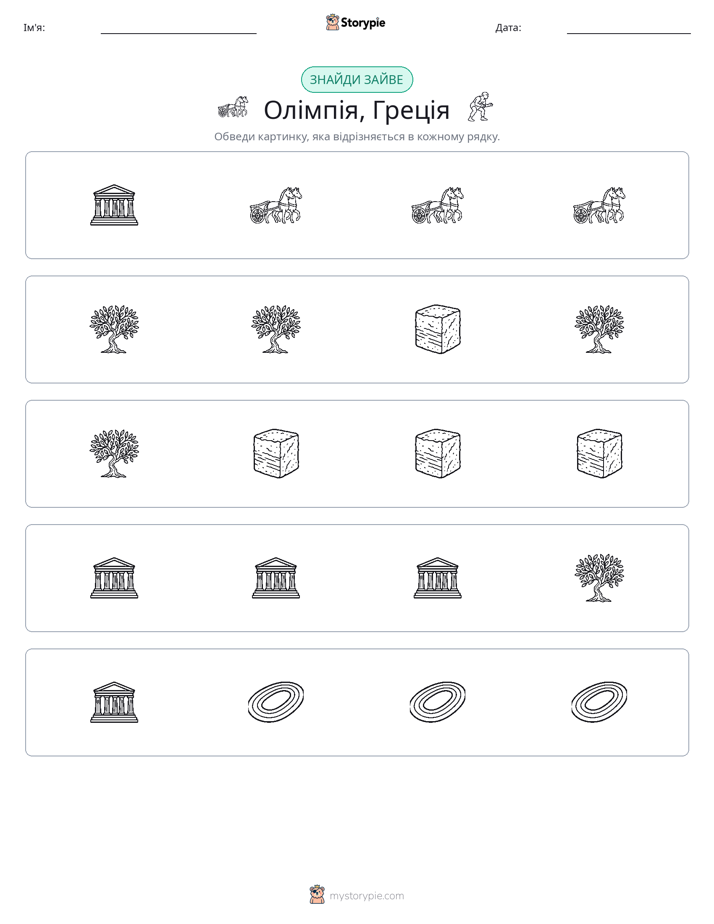This screenshot has width=714, height=924.
Task: Click the middle stadium track in bottom row
Action: coord(438,701)
